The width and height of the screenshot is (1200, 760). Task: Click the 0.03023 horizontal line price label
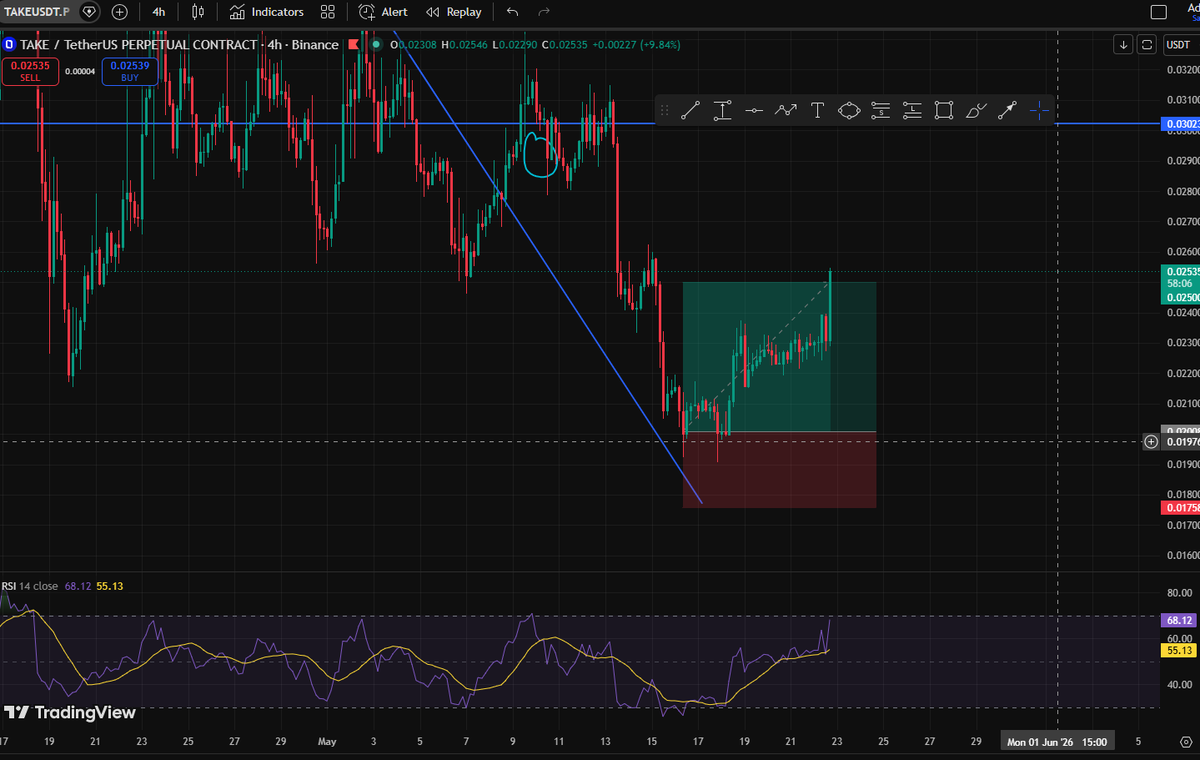(x=1180, y=124)
